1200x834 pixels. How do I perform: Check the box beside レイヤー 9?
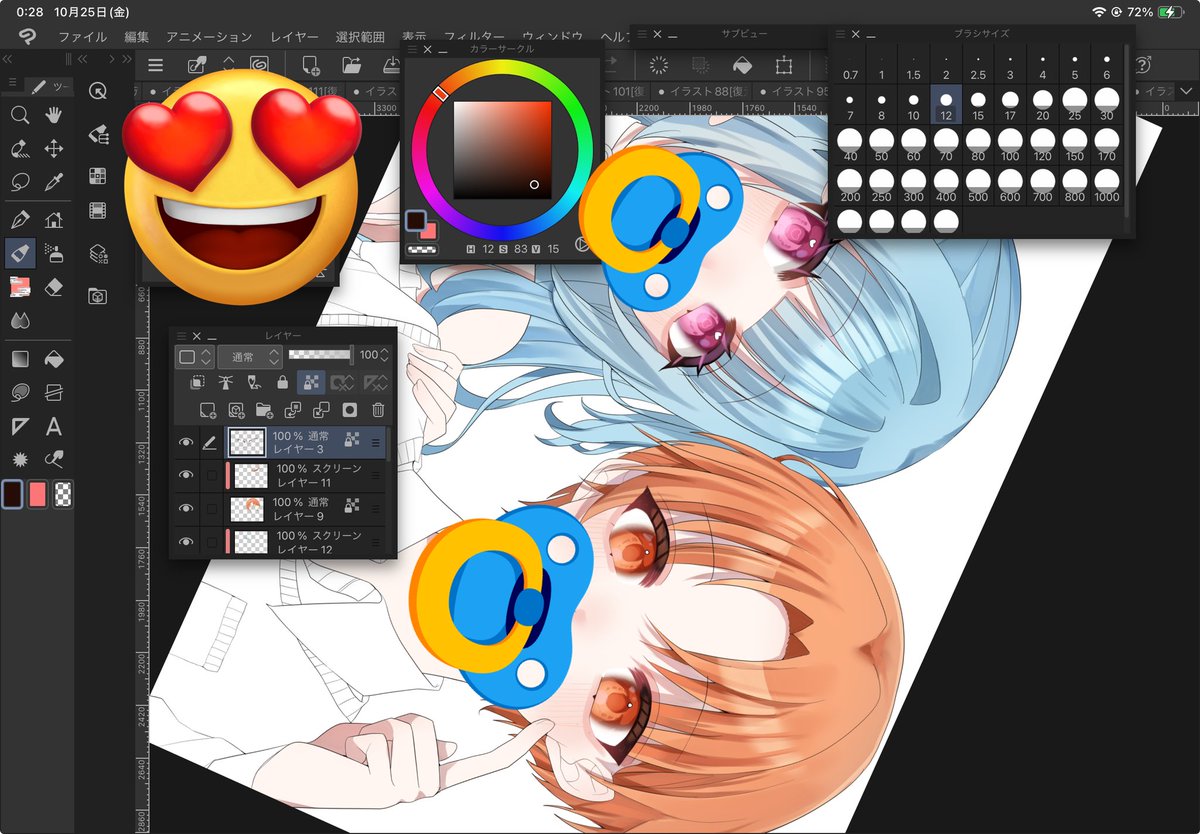(x=211, y=509)
